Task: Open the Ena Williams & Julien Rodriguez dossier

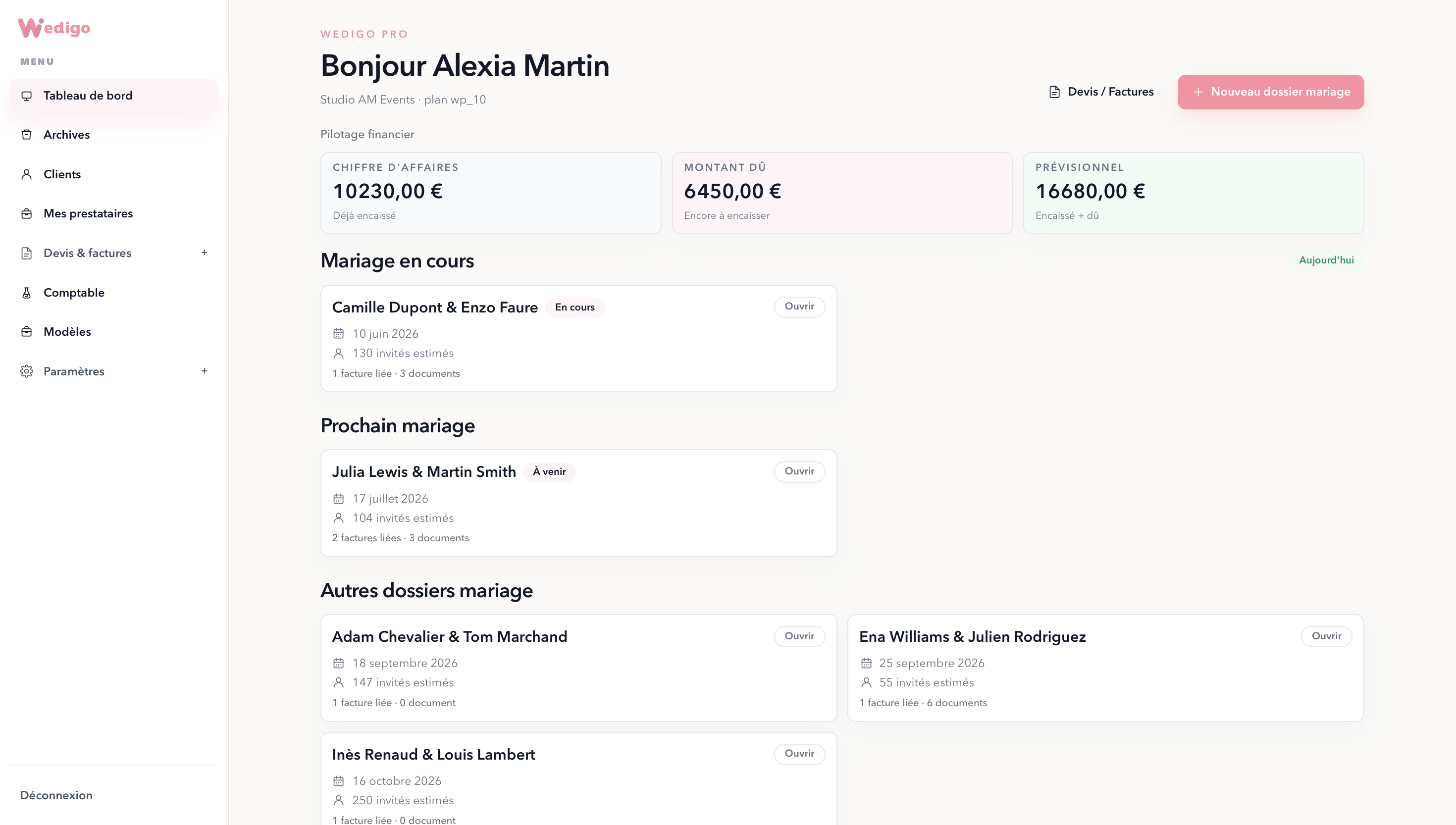Action: coord(1326,636)
